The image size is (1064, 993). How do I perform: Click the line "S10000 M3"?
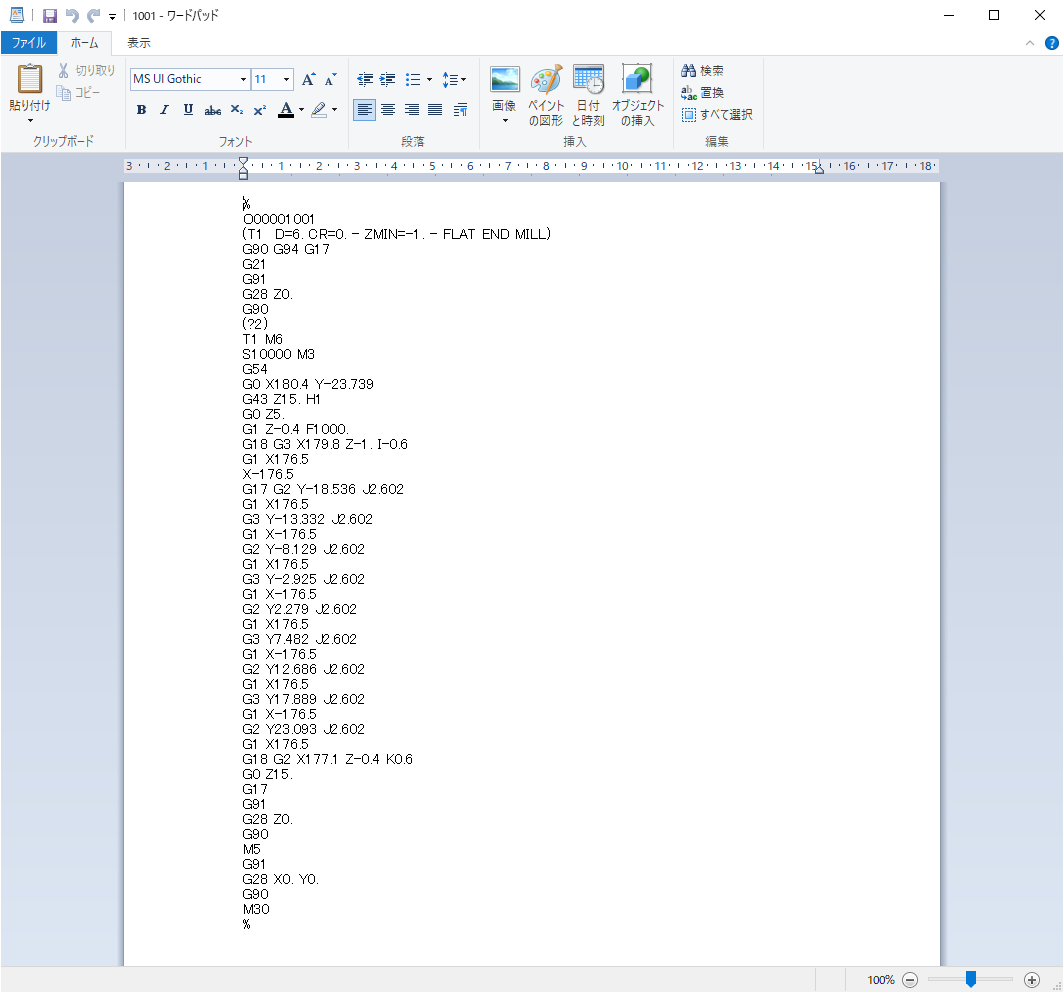(278, 354)
